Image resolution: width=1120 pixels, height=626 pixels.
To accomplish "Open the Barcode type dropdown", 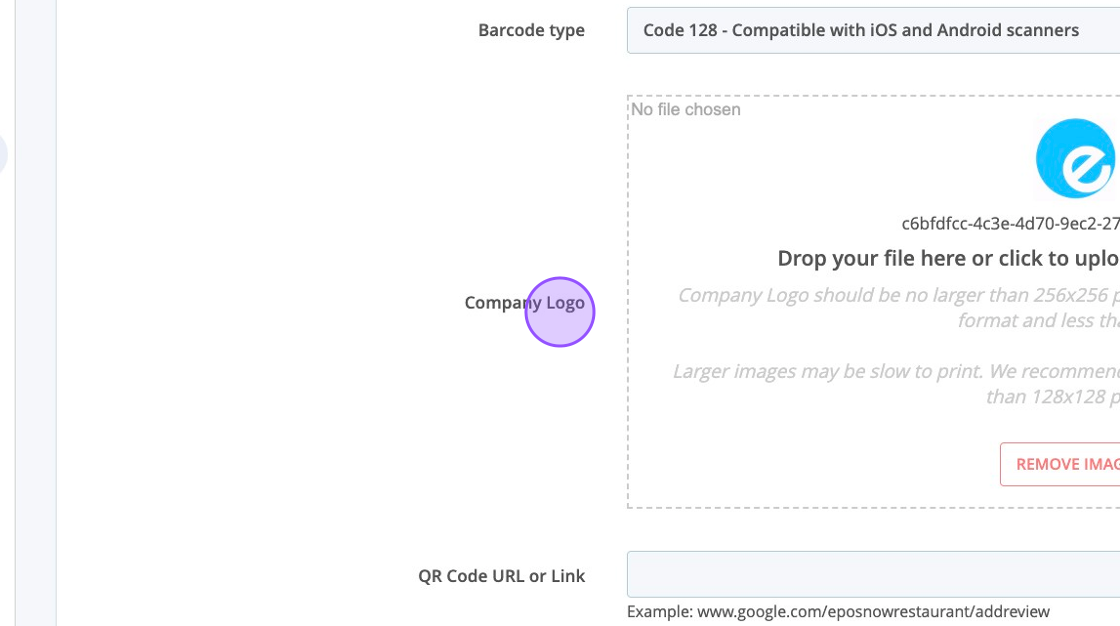I will tap(872, 30).
